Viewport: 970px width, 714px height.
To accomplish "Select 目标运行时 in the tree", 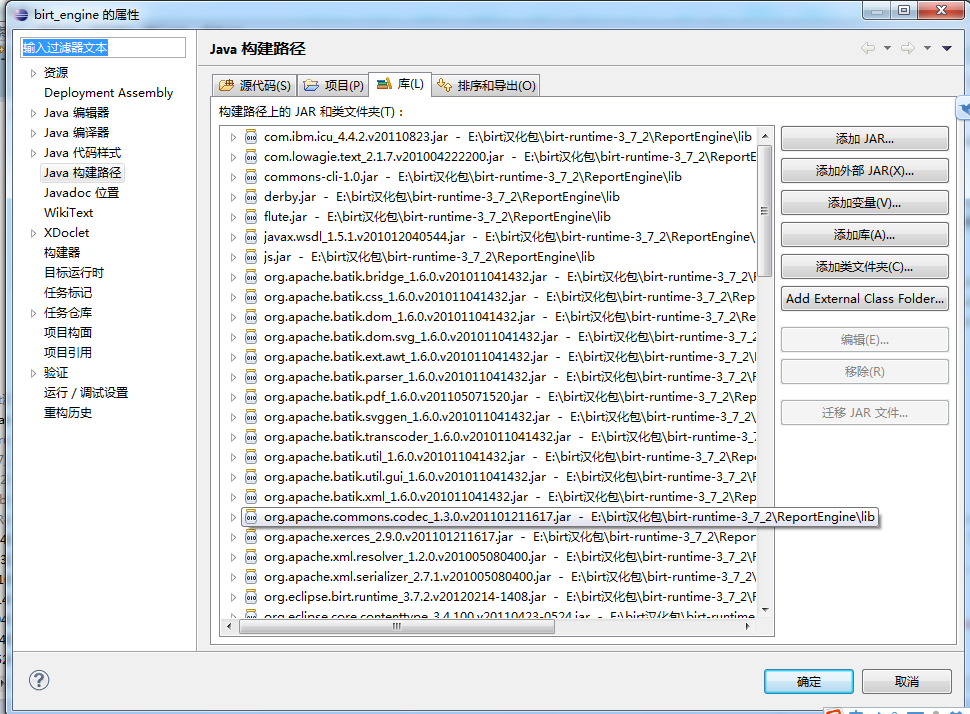I will (x=74, y=273).
